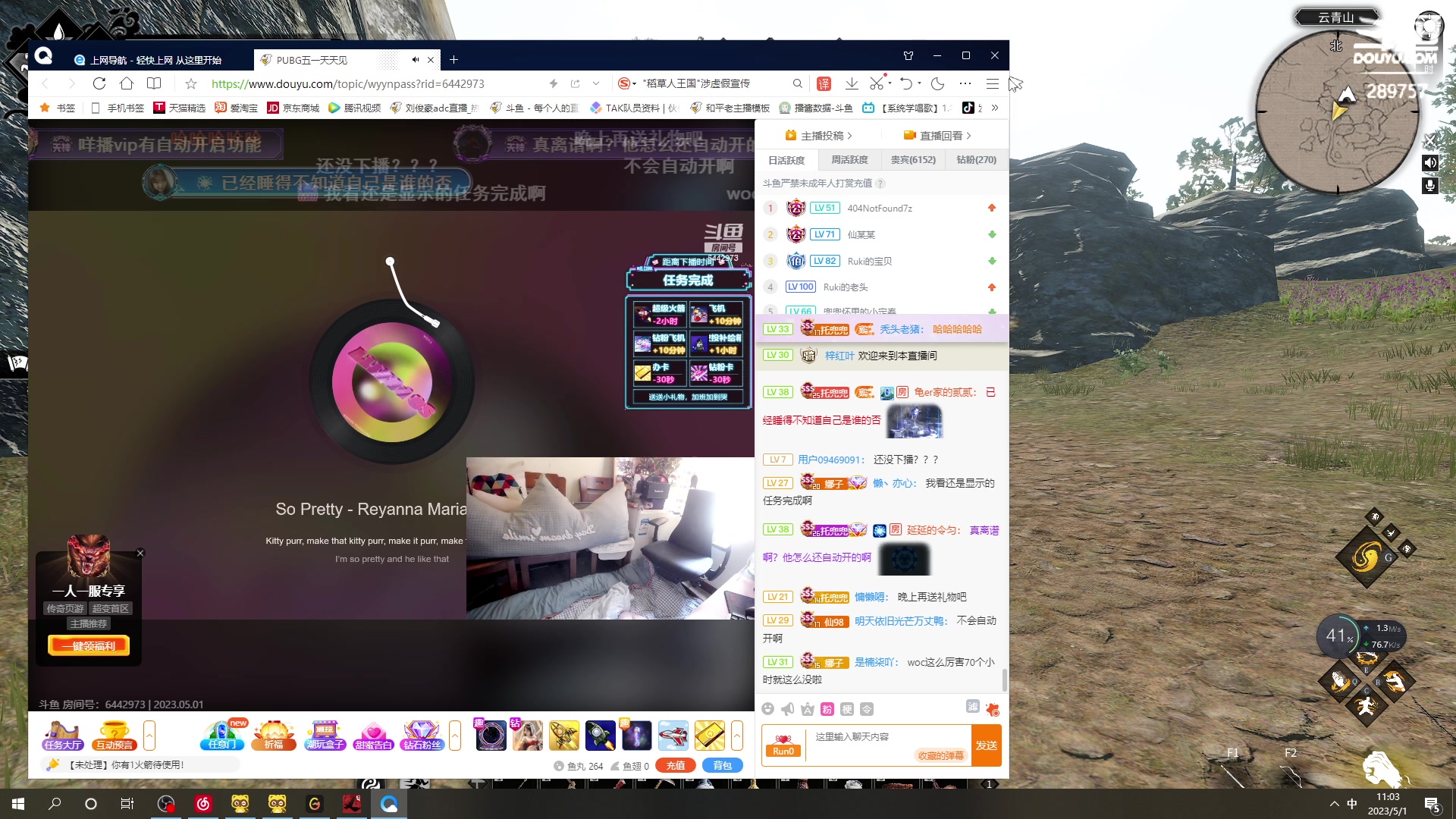Switch to the 周活跃度 tab
The height and width of the screenshot is (819, 1456).
point(849,160)
